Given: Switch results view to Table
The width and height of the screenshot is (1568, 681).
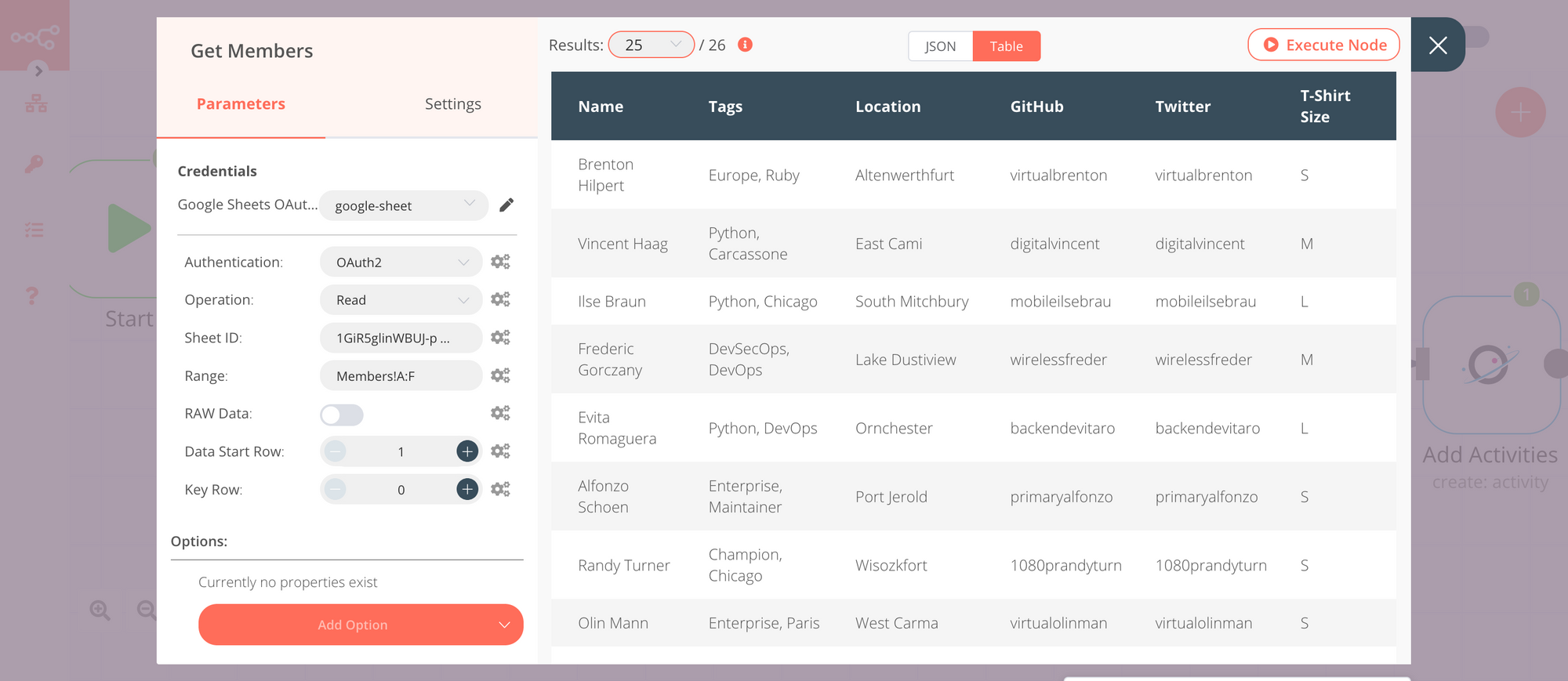Looking at the screenshot, I should click(x=1007, y=46).
